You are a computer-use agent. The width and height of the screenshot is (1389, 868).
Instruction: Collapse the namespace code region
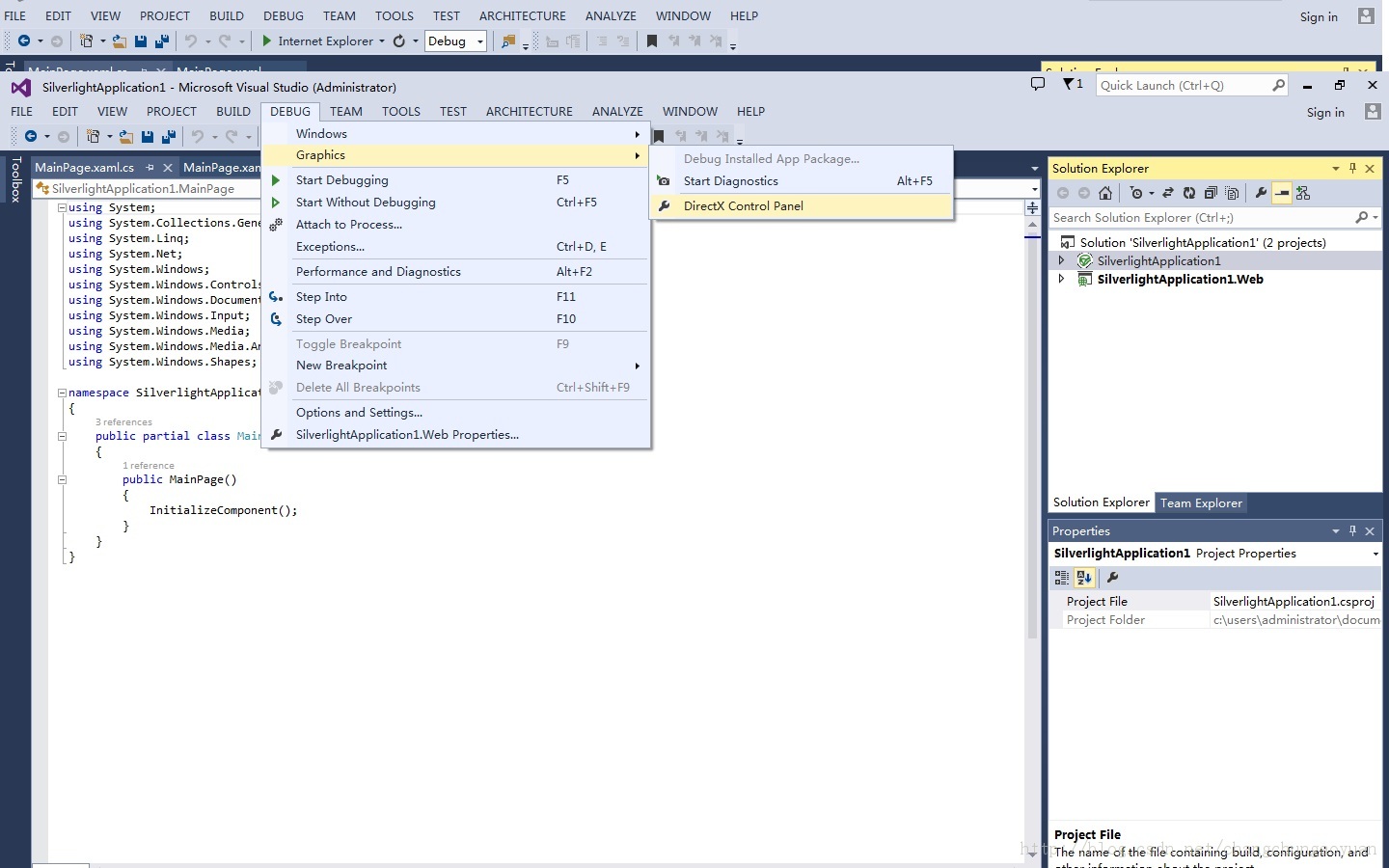point(62,393)
